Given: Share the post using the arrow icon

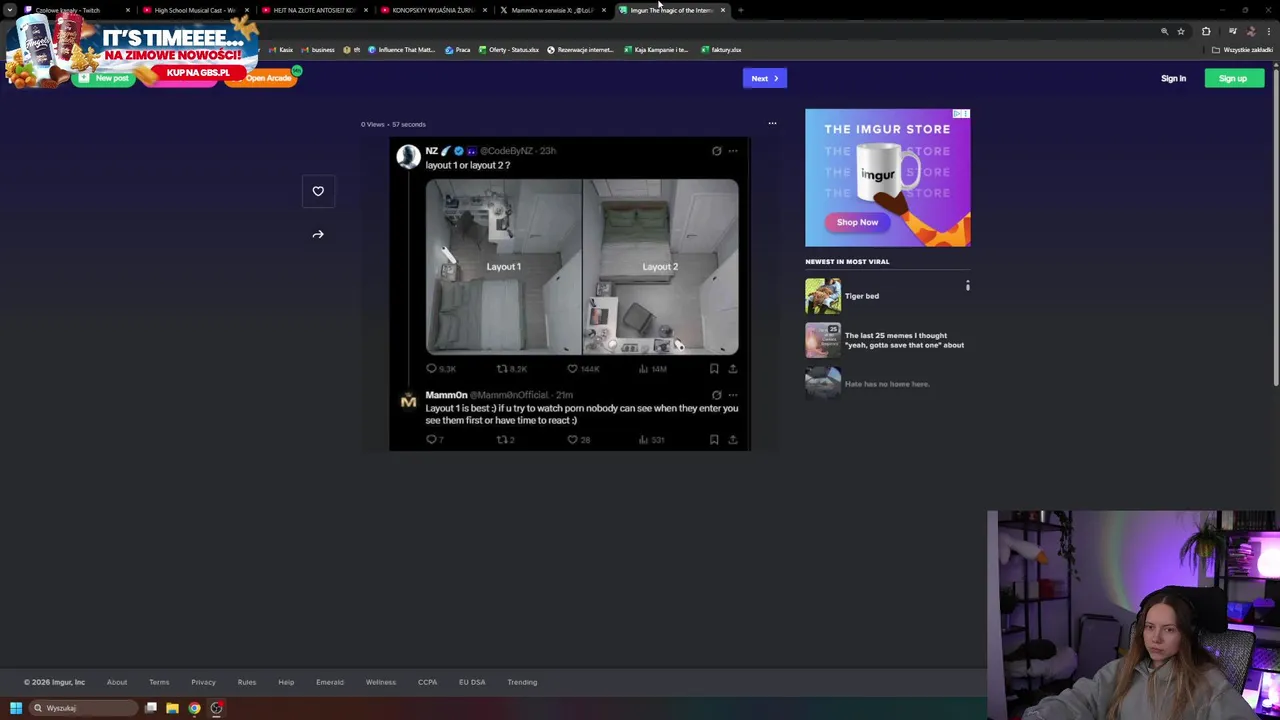Looking at the screenshot, I should 318,234.
